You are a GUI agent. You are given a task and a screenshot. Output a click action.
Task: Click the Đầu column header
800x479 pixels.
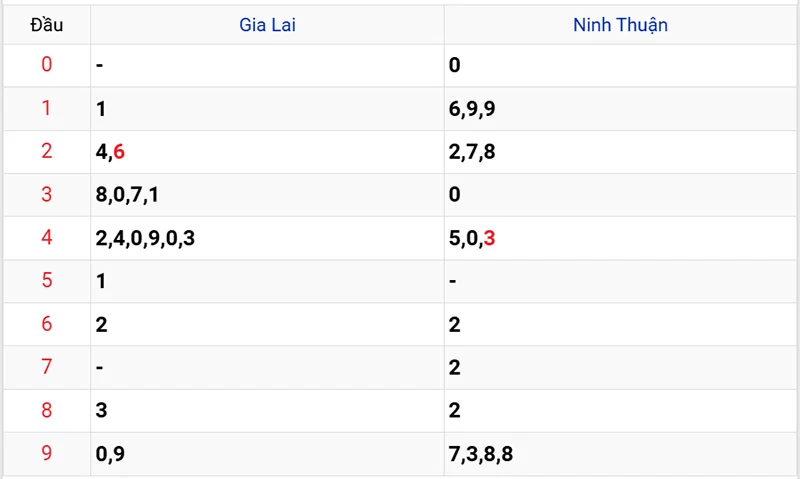46,25
